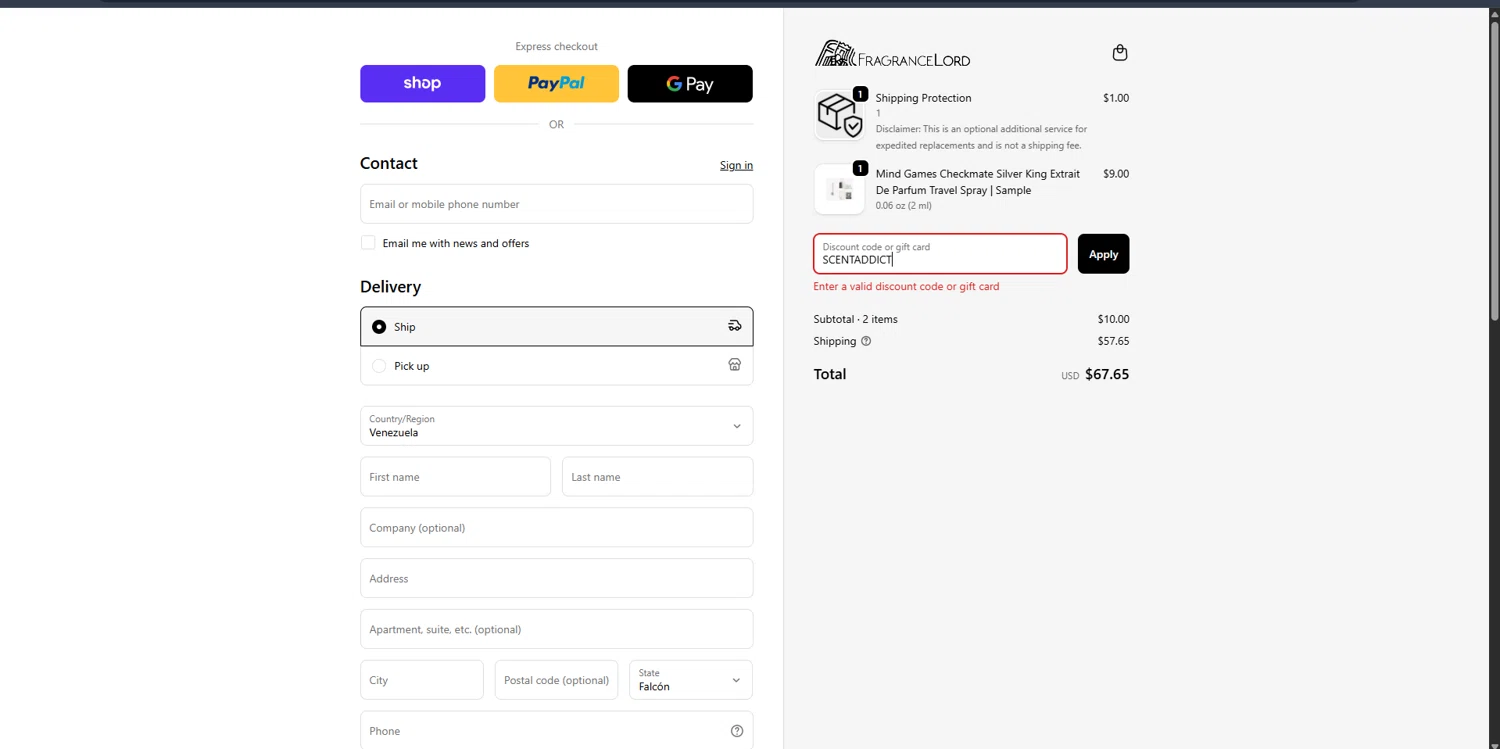Click the 0.06 oz (2 ml) size text
The height and width of the screenshot is (749, 1500).
[904, 206]
